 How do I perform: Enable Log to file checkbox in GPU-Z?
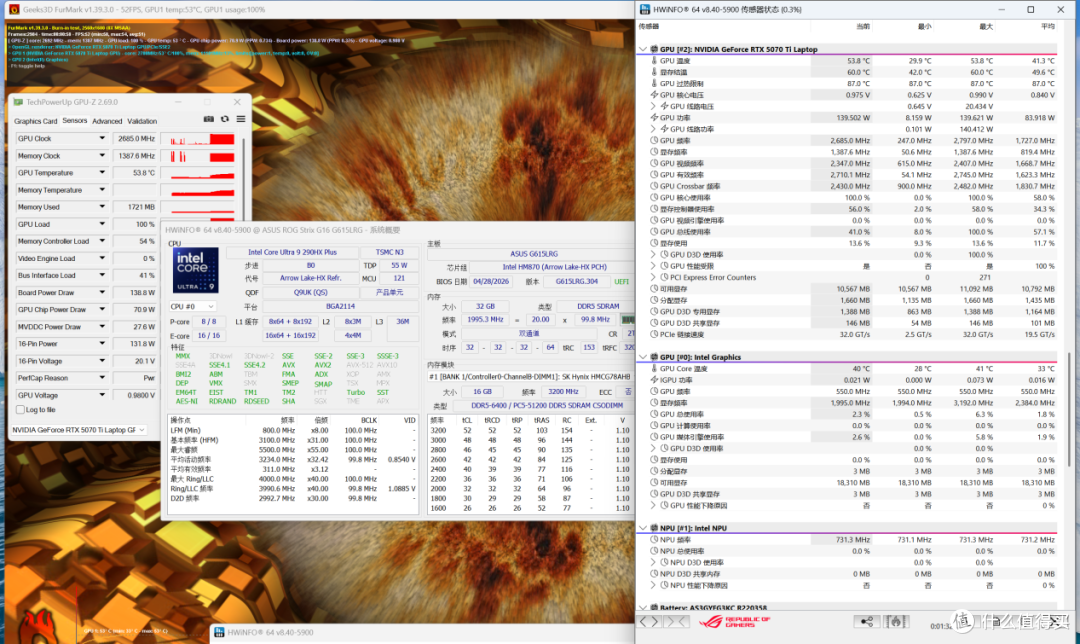21,410
